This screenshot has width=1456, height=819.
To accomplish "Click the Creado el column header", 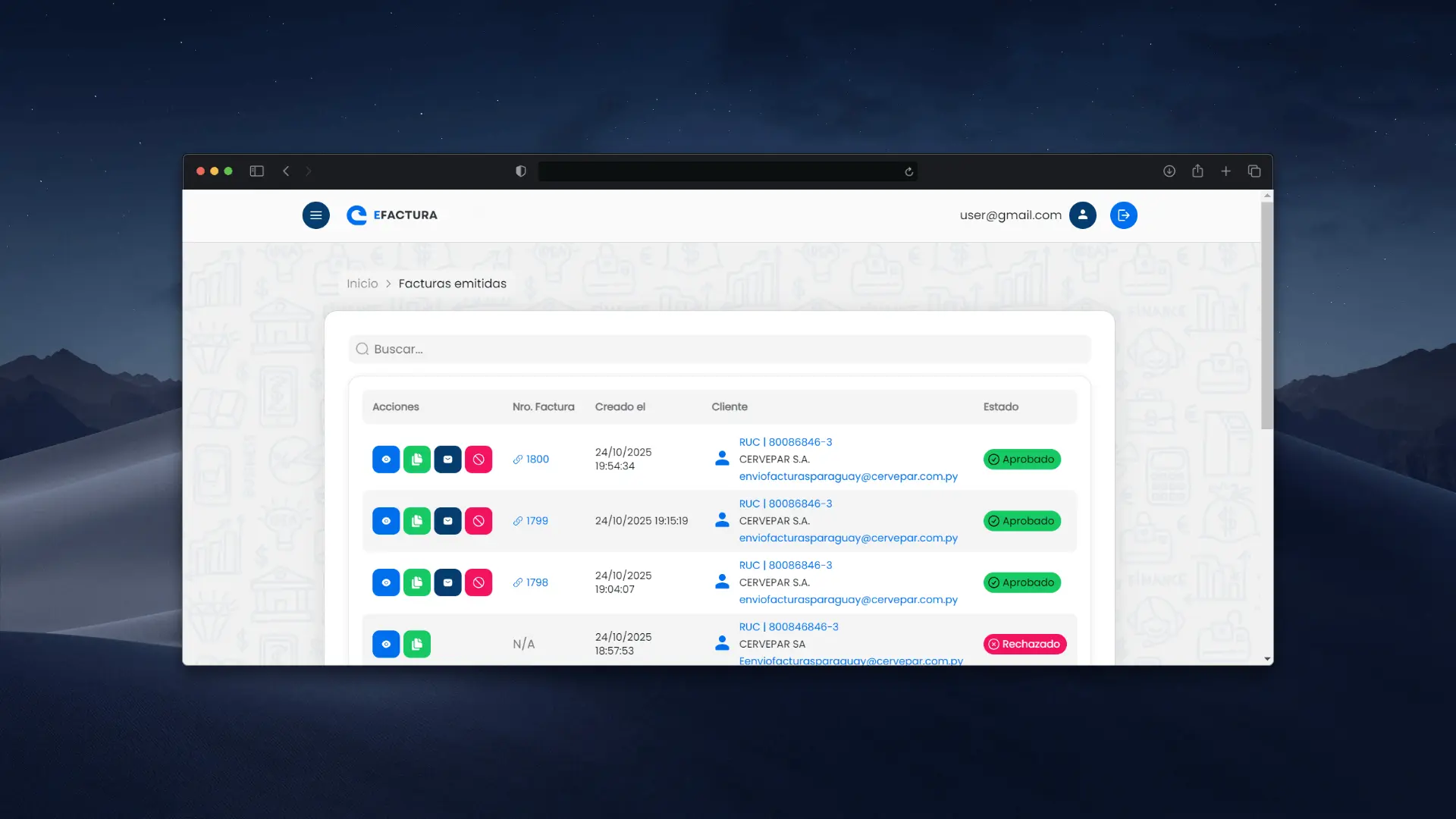I will click(x=620, y=407).
